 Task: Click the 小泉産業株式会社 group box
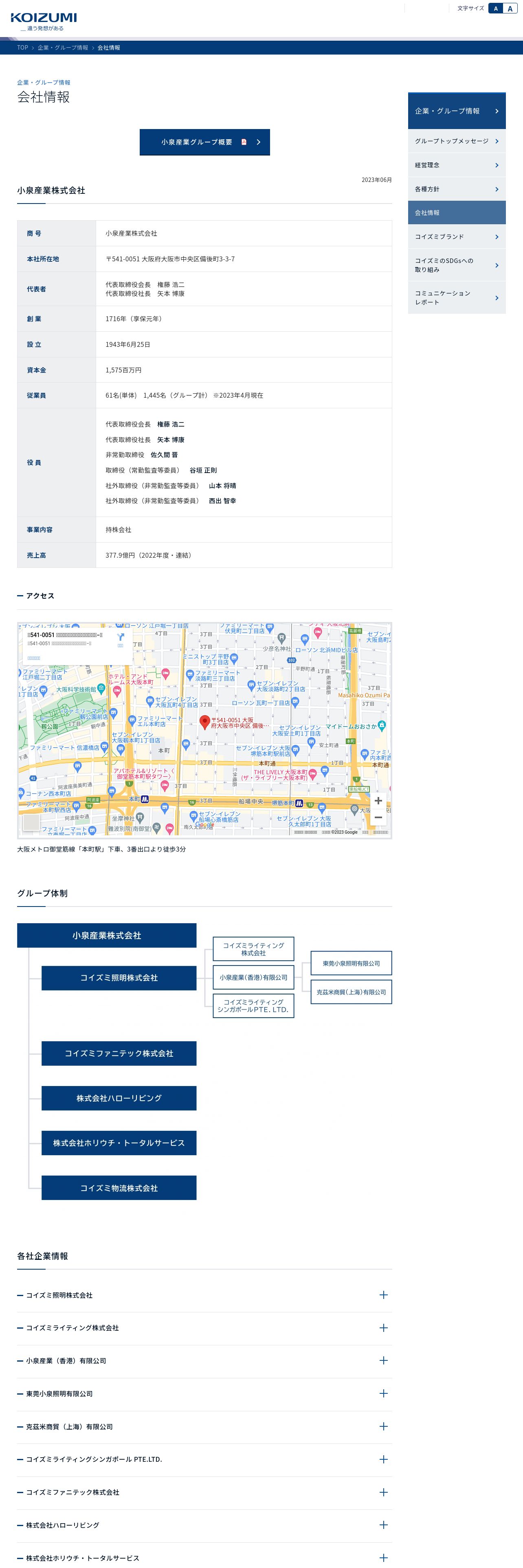107,935
